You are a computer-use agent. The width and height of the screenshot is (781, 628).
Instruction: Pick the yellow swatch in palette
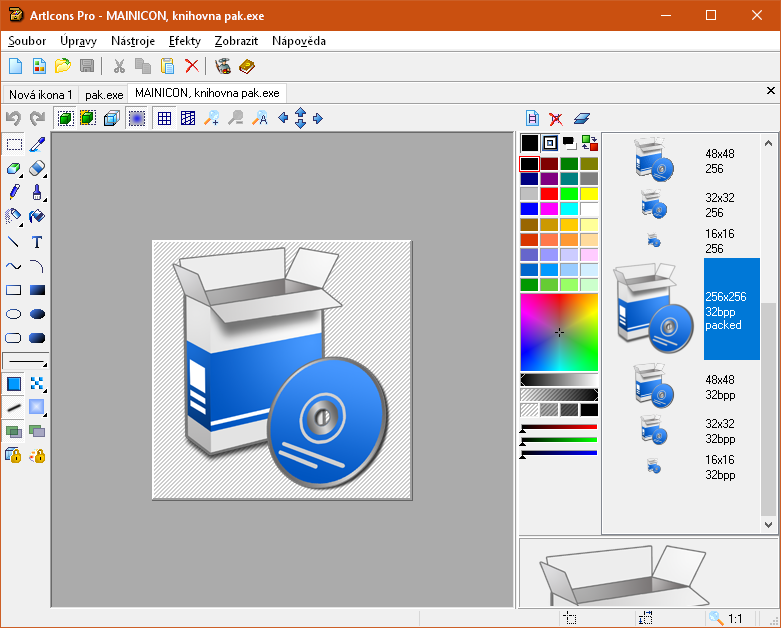pos(589,194)
